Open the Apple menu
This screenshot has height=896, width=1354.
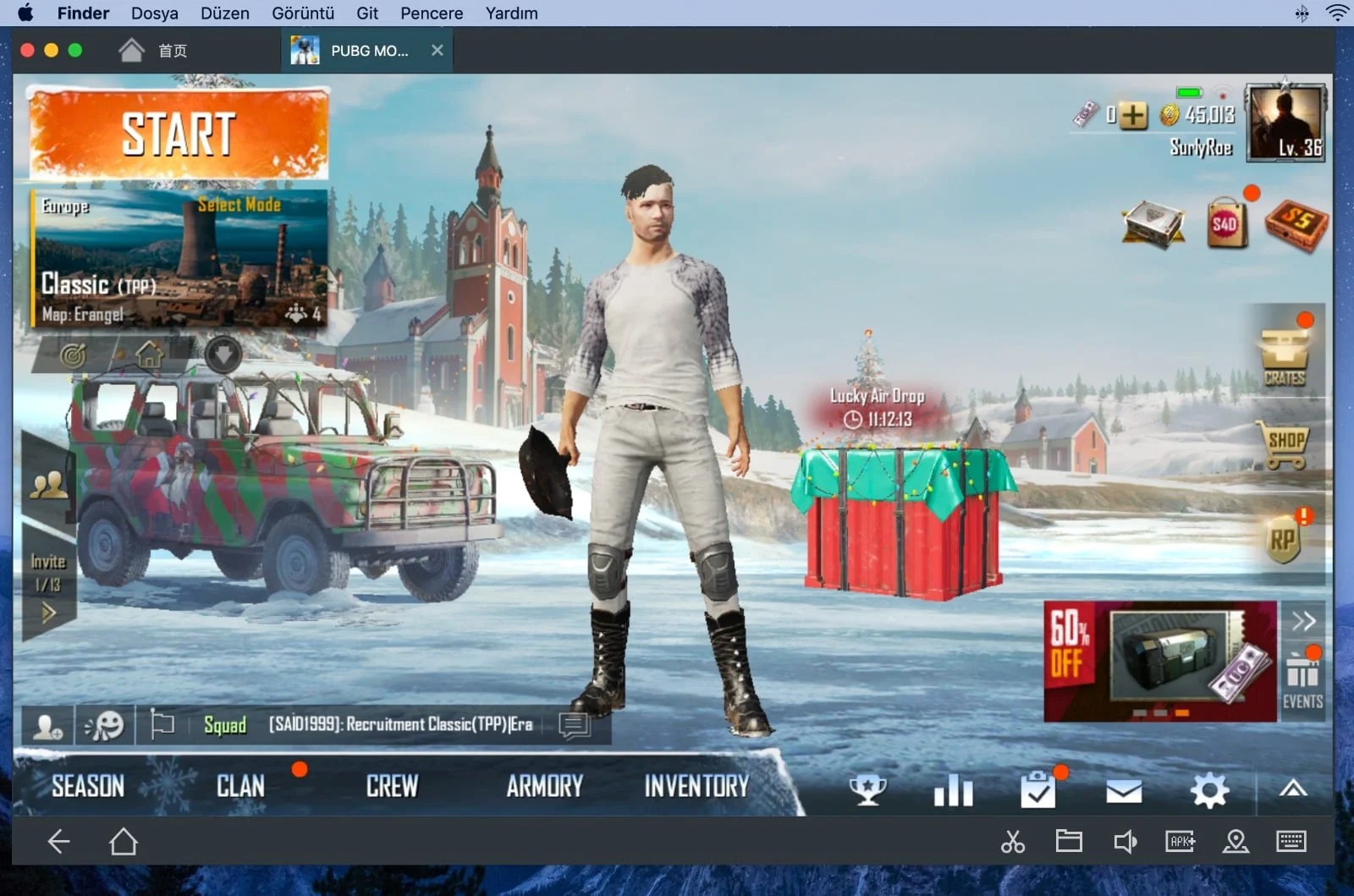click(x=25, y=13)
